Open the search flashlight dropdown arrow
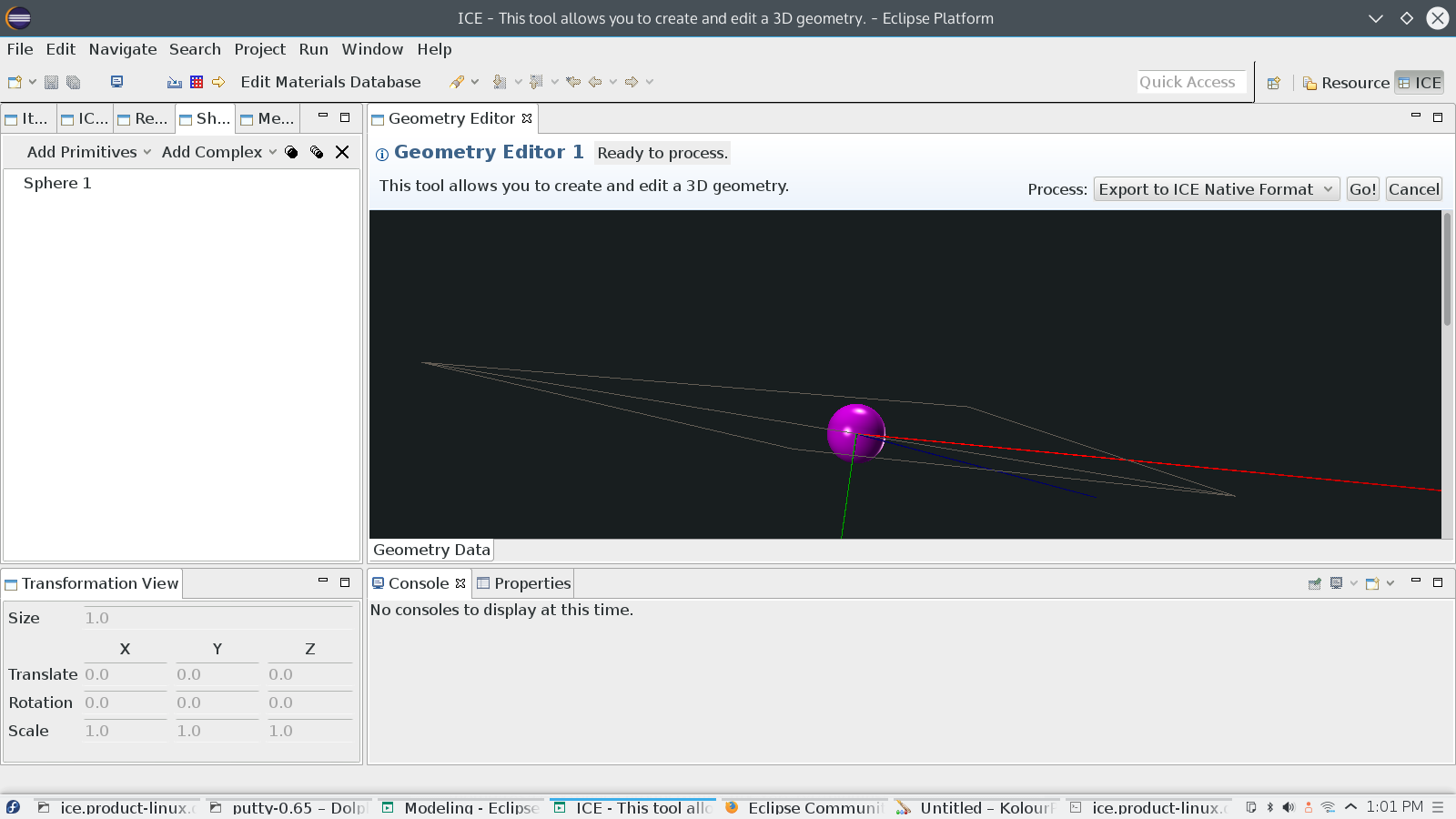Image resolution: width=1456 pixels, height=819 pixels. coord(474,82)
